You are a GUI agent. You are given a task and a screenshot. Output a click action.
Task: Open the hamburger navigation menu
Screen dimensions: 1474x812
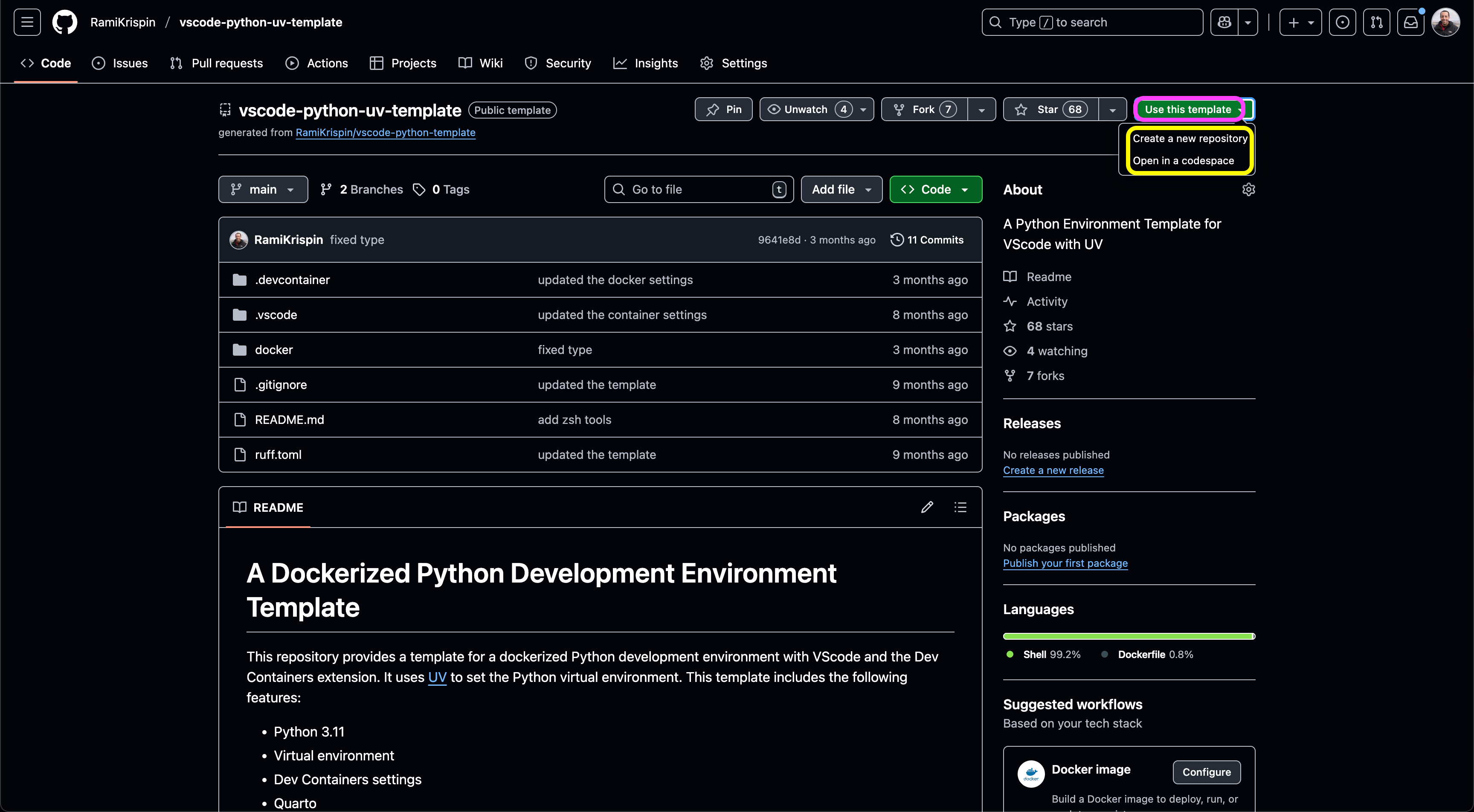27,22
